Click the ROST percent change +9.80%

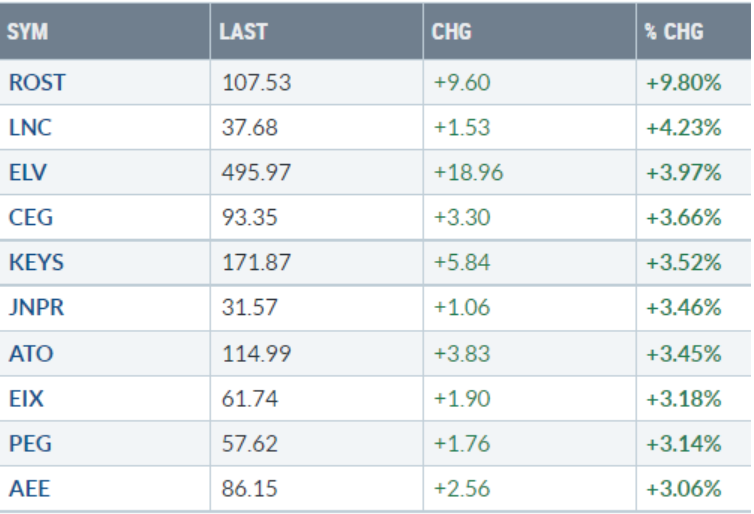[x=684, y=83]
